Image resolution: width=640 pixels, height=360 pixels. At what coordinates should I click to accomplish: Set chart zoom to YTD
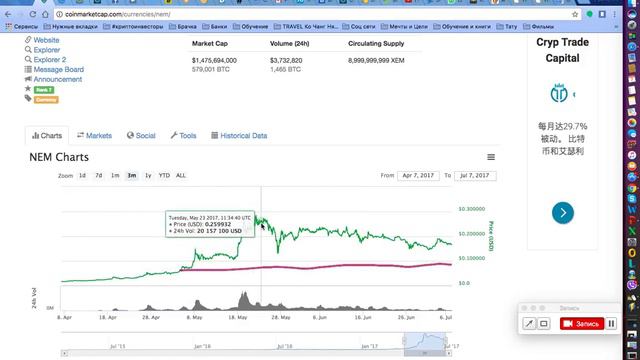[164, 176]
